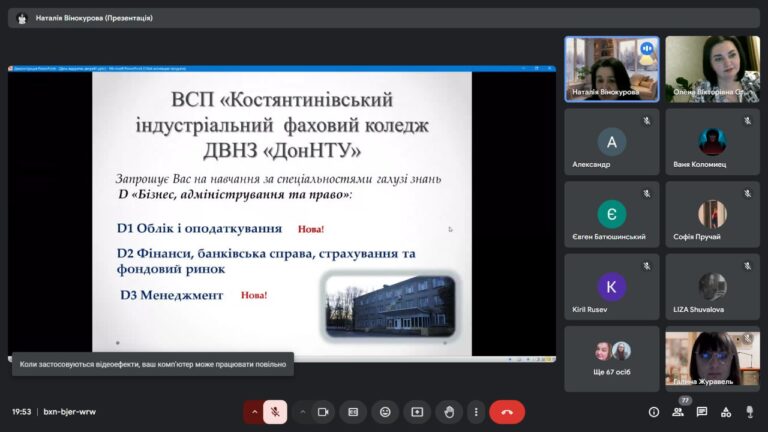The image size is (768, 432).
Task: Open the activities panel icon
Action: coord(726,412)
